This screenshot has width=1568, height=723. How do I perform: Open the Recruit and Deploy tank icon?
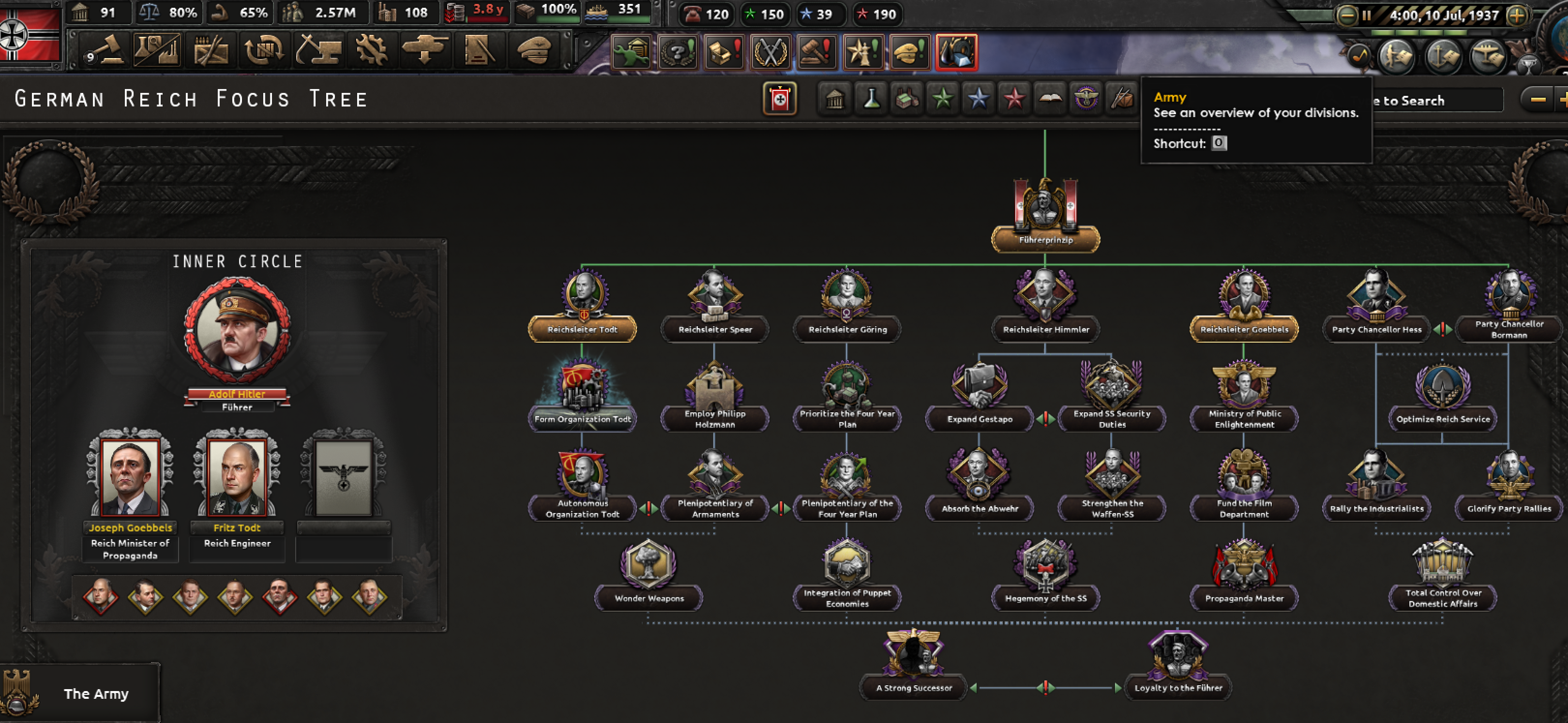click(x=424, y=50)
